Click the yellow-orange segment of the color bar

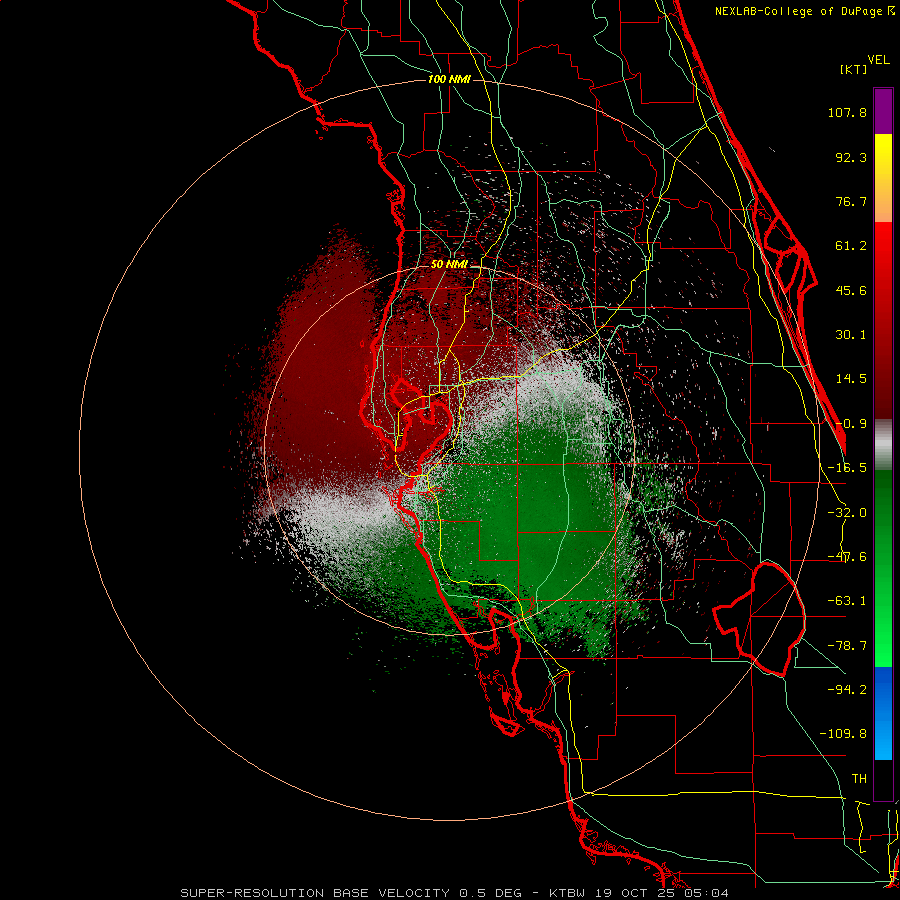[883, 178]
